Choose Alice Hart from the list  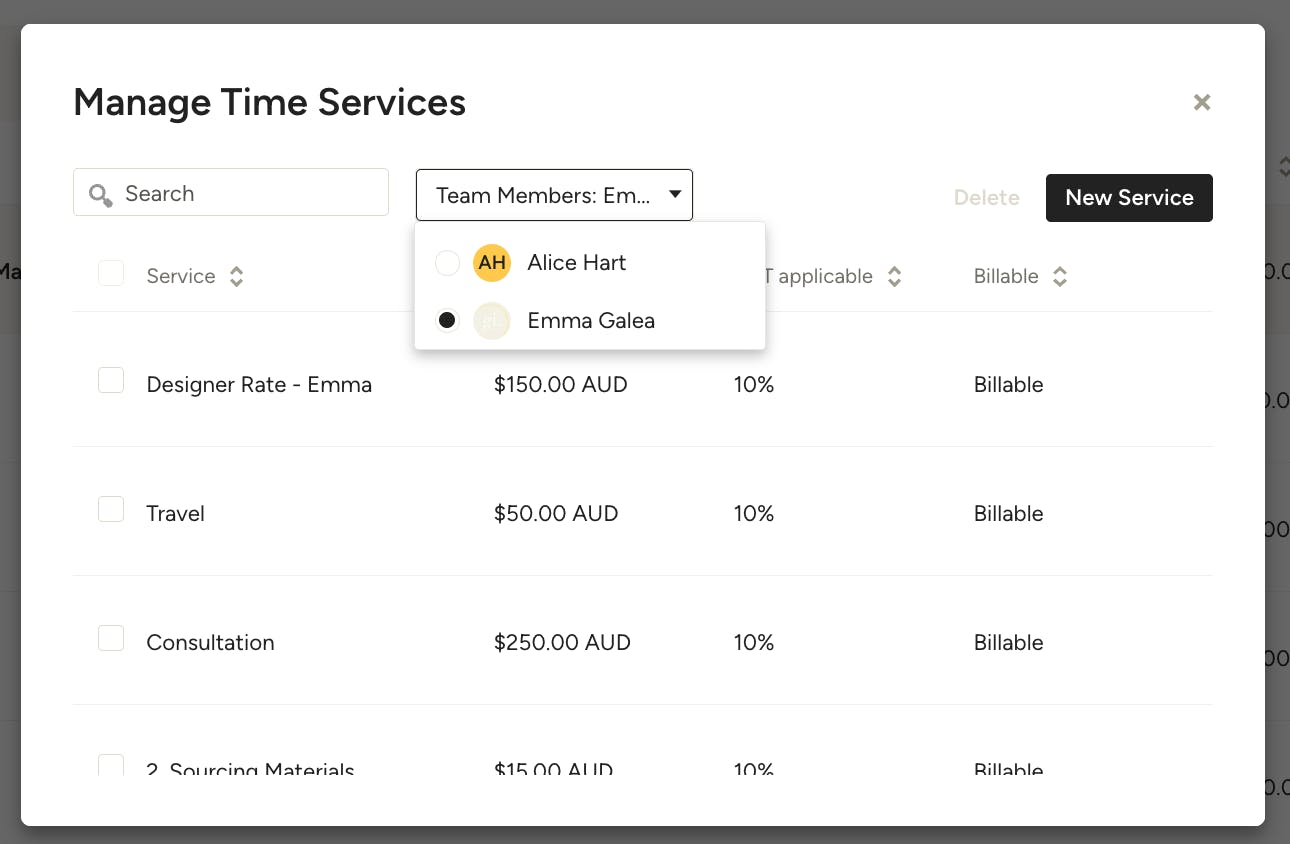pos(577,263)
